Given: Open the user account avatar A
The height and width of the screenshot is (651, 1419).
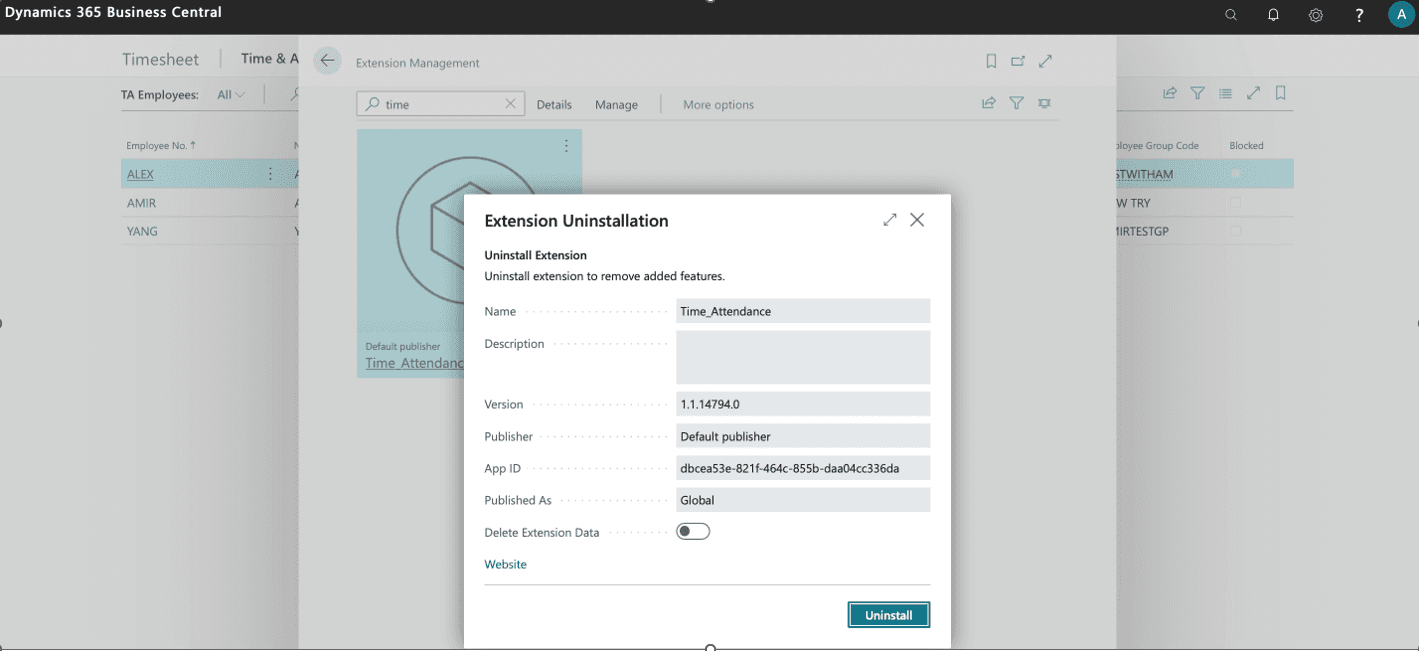Looking at the screenshot, I should (1401, 14).
